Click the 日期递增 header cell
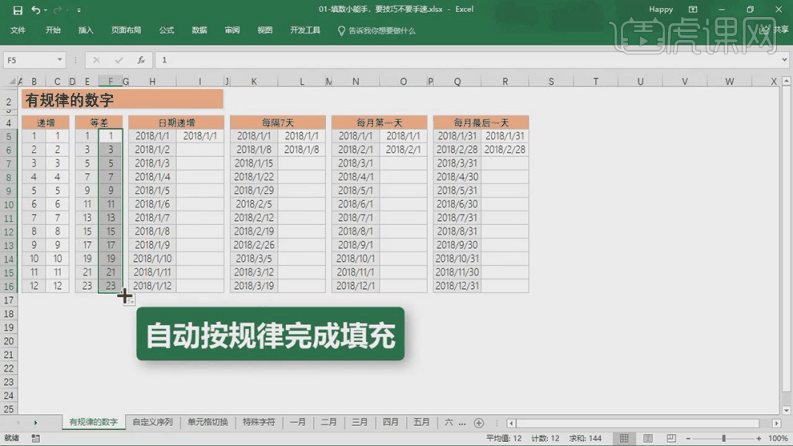This screenshot has height=446, width=793. click(176, 122)
